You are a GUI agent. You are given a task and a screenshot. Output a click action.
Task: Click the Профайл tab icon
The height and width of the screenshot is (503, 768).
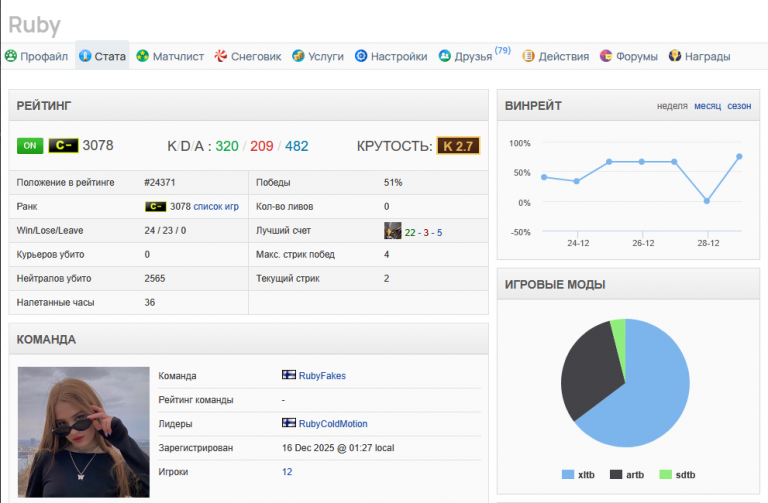(11, 56)
